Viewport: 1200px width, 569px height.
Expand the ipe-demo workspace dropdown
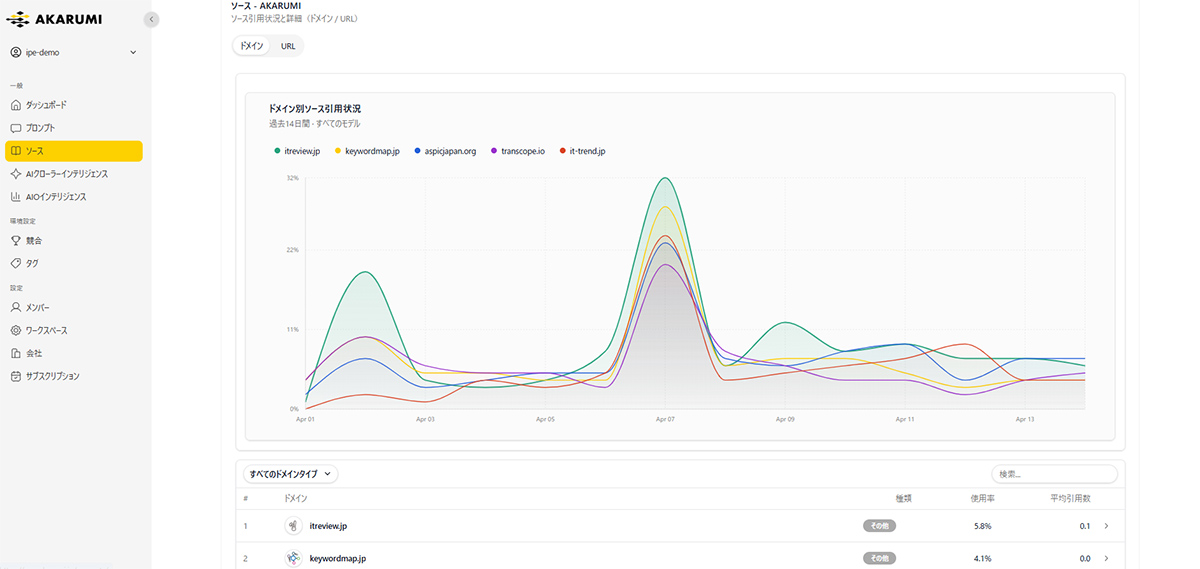74,52
